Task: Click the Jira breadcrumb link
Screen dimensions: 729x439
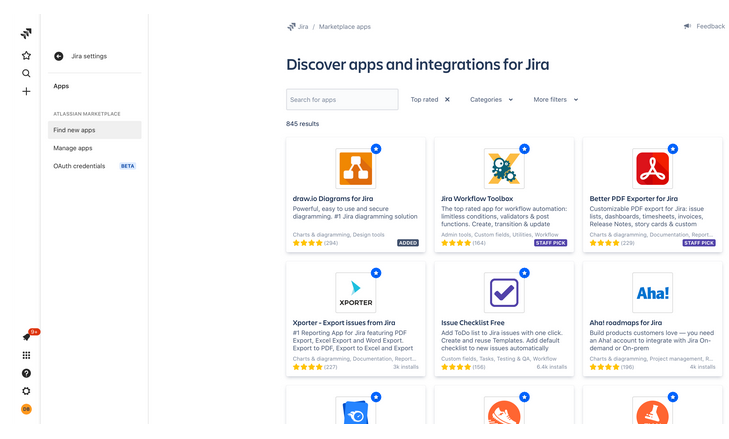Action: [x=303, y=27]
